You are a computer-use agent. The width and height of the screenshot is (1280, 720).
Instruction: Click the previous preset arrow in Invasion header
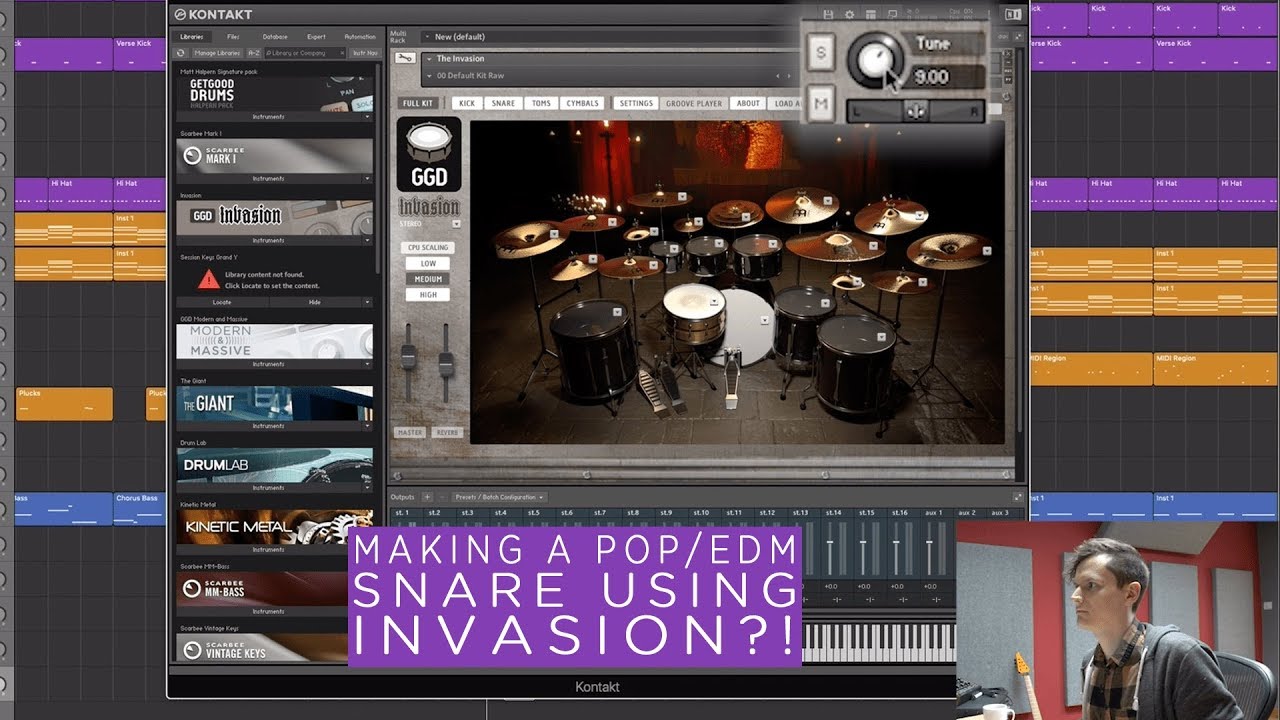click(x=777, y=76)
